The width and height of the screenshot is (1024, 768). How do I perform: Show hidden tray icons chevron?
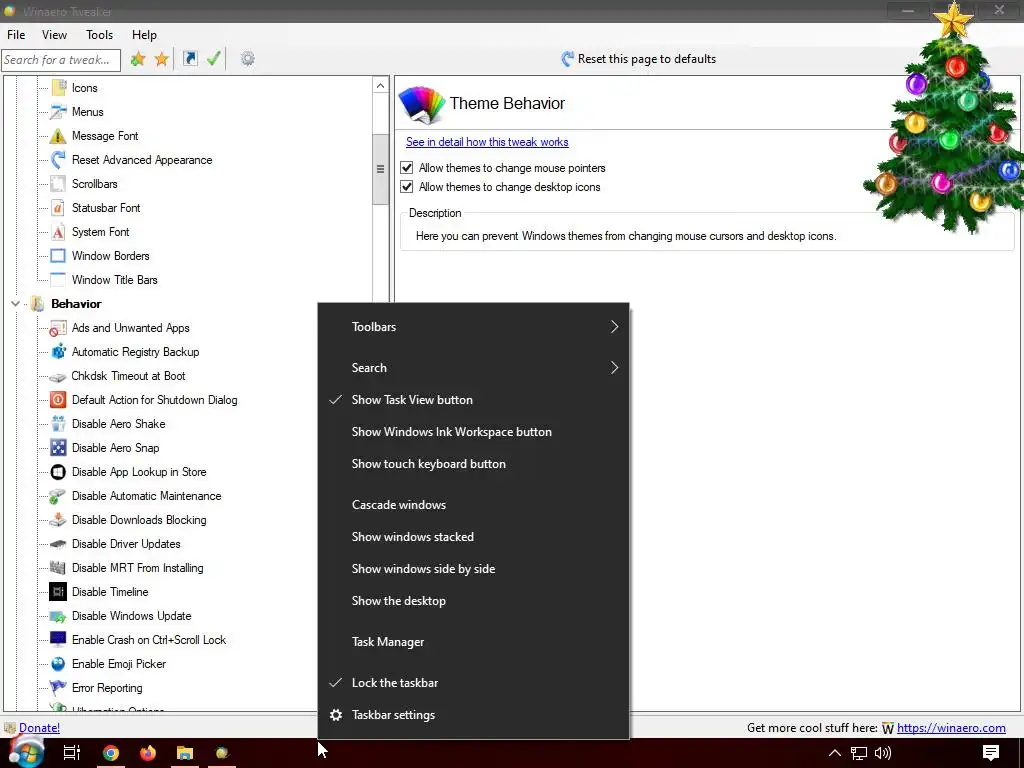point(835,753)
